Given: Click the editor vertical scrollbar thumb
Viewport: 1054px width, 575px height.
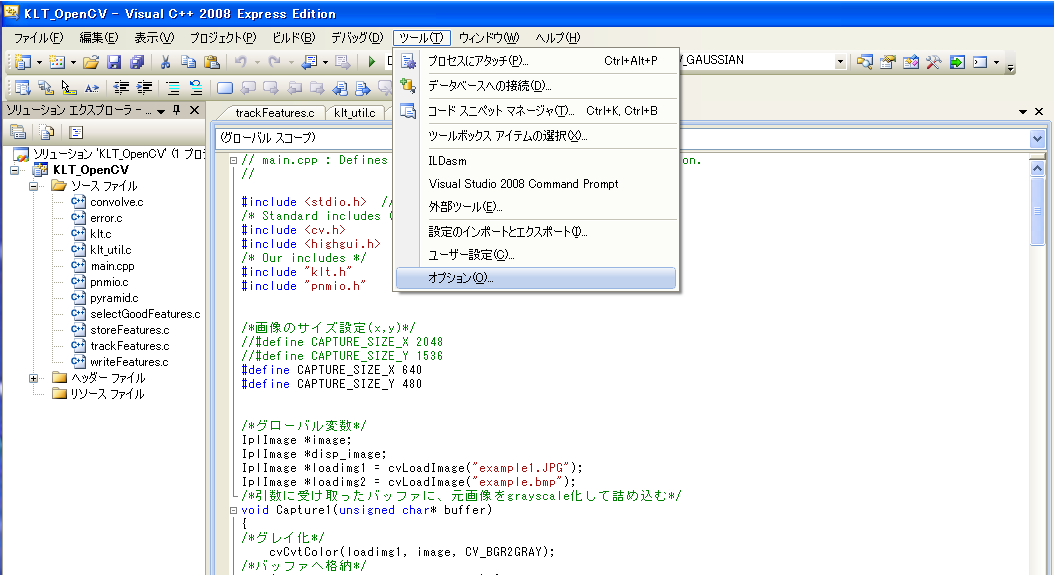Looking at the screenshot, I should pyautogui.click(x=1037, y=210).
